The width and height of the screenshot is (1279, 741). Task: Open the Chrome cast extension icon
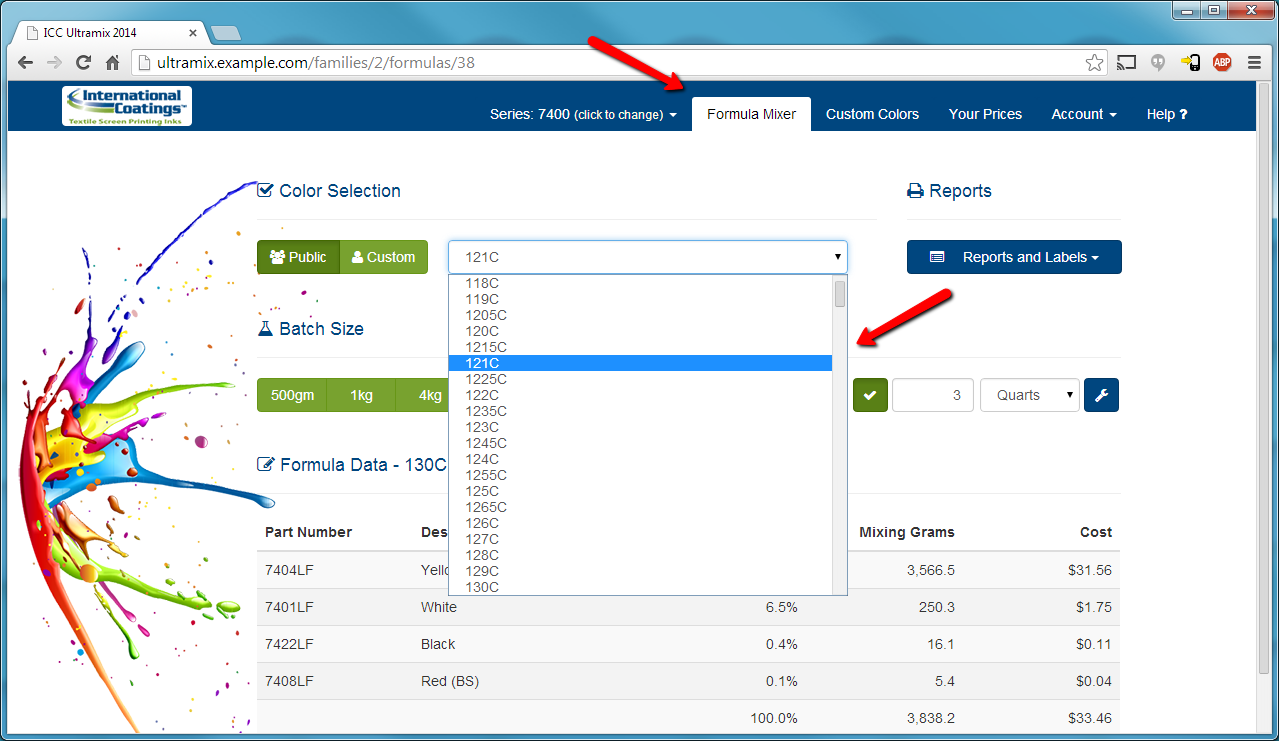[x=1126, y=62]
